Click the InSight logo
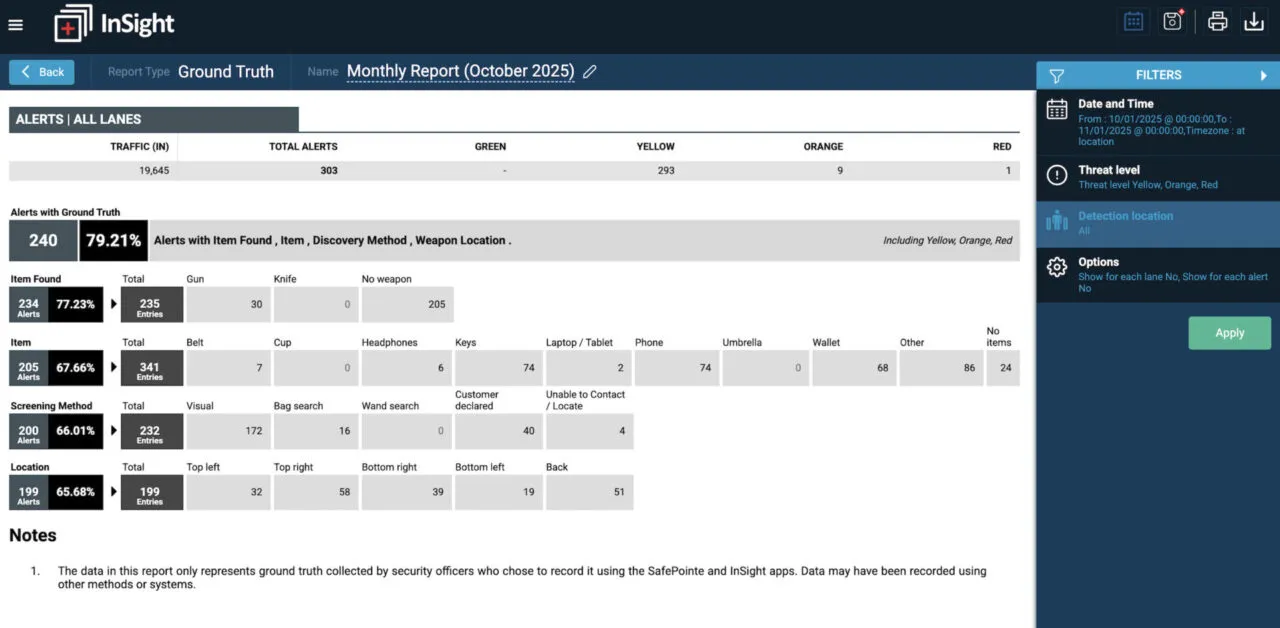The width and height of the screenshot is (1280, 628). [x=114, y=24]
